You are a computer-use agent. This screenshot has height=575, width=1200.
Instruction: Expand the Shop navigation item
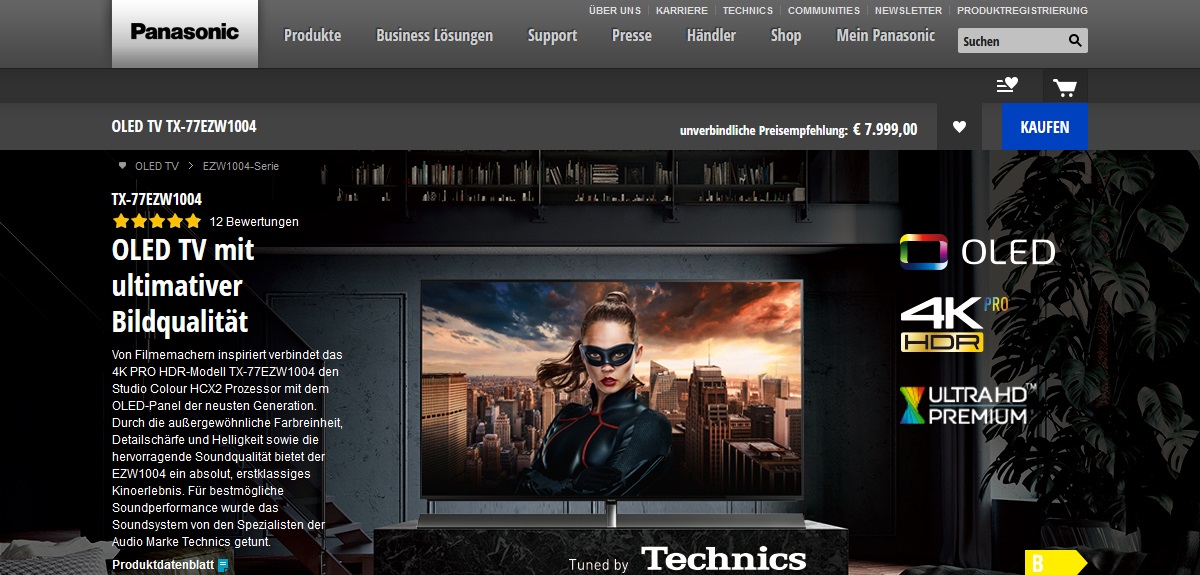click(785, 35)
